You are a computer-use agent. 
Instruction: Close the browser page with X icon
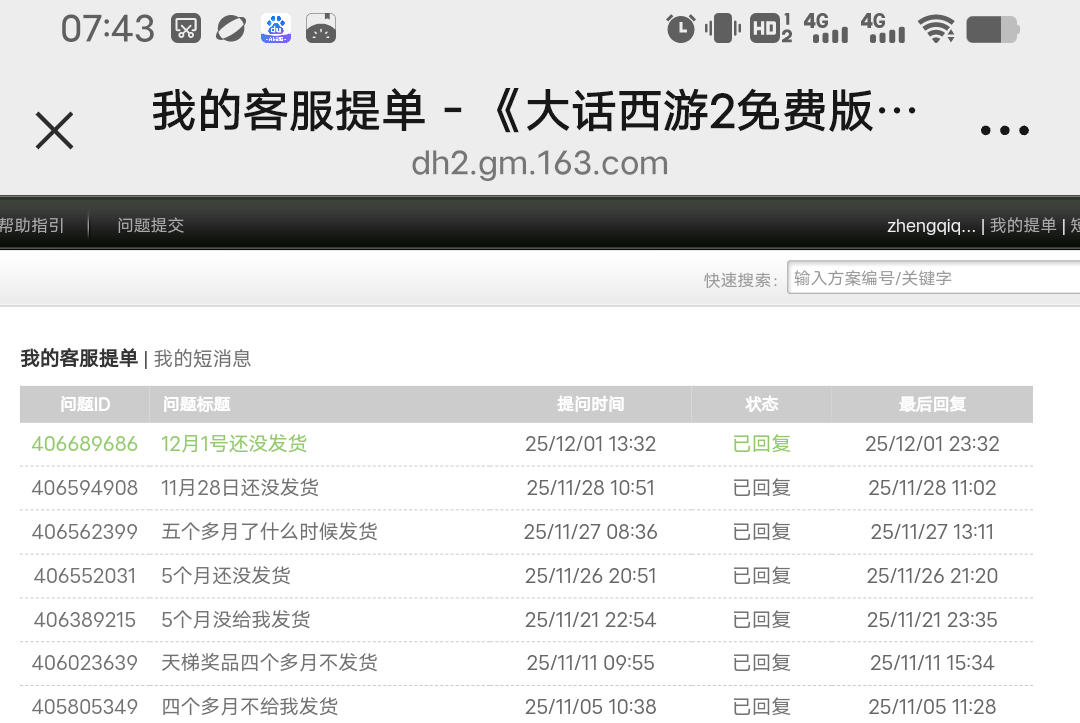tap(54, 131)
